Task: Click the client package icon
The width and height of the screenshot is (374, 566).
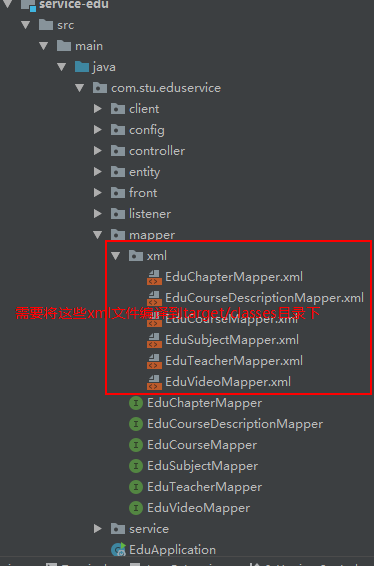Action: point(118,109)
